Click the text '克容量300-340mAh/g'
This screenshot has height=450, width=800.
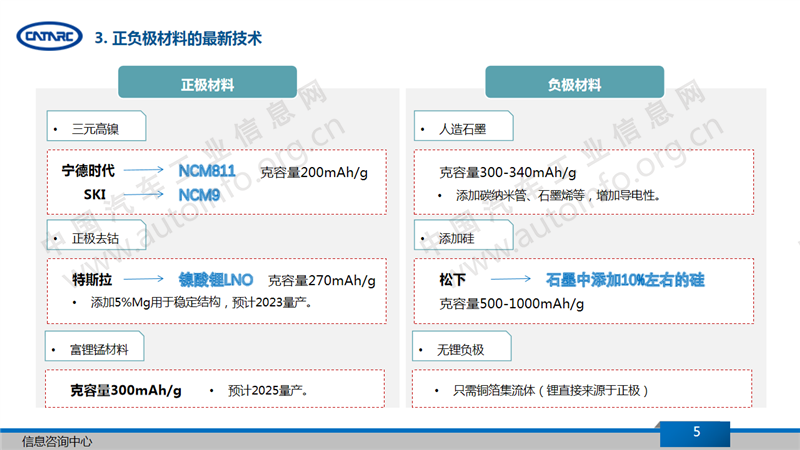pos(508,173)
